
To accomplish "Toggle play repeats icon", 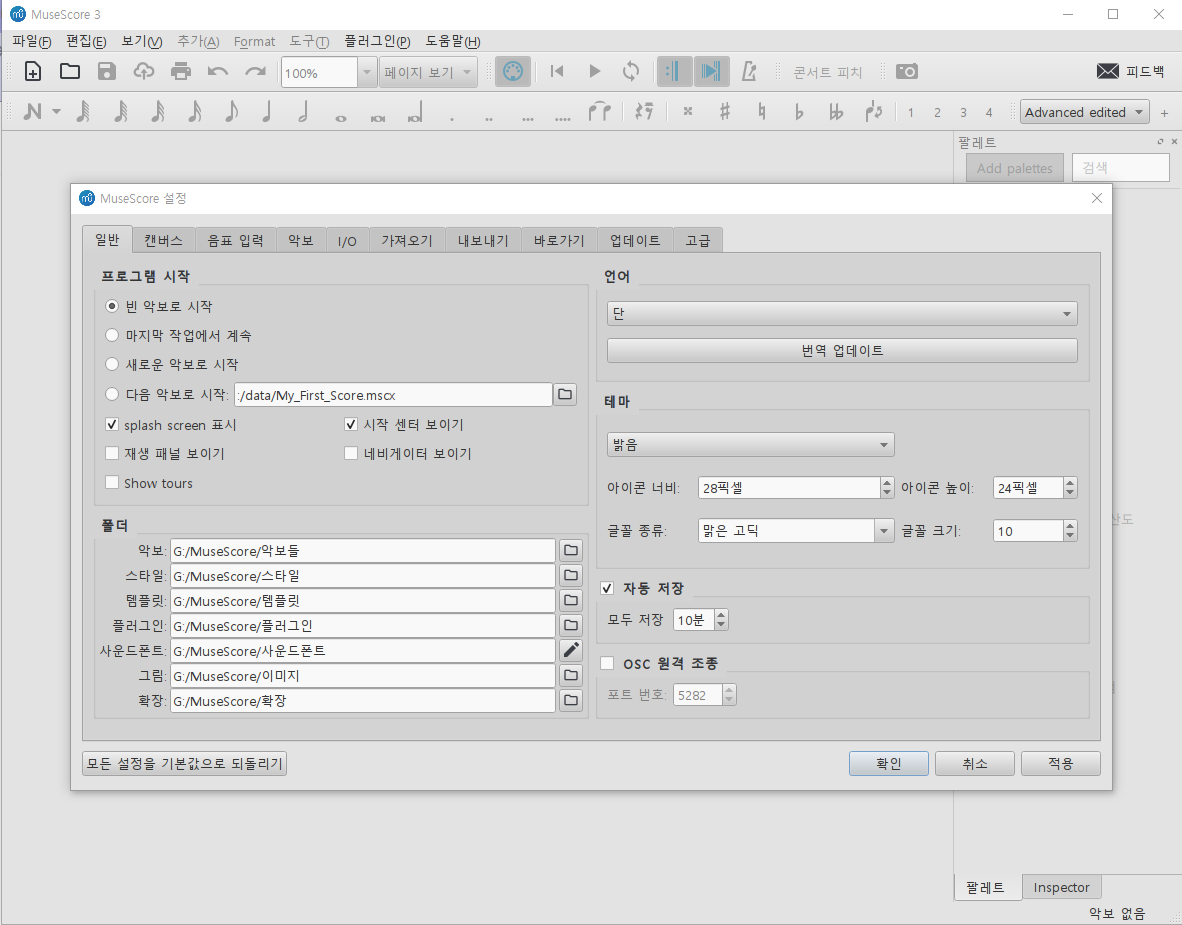I will click(674, 72).
